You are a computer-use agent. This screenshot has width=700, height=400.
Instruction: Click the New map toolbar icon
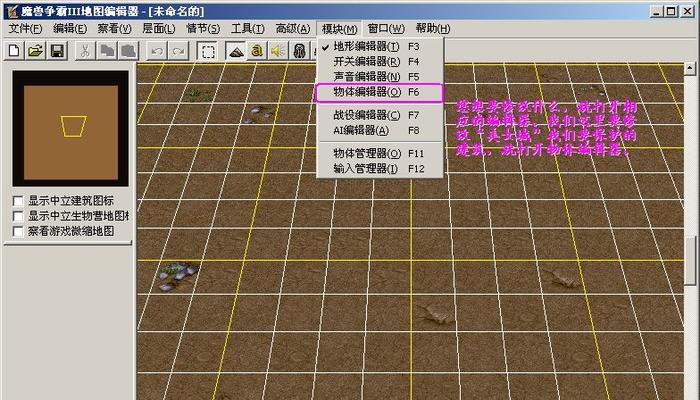coord(14,51)
